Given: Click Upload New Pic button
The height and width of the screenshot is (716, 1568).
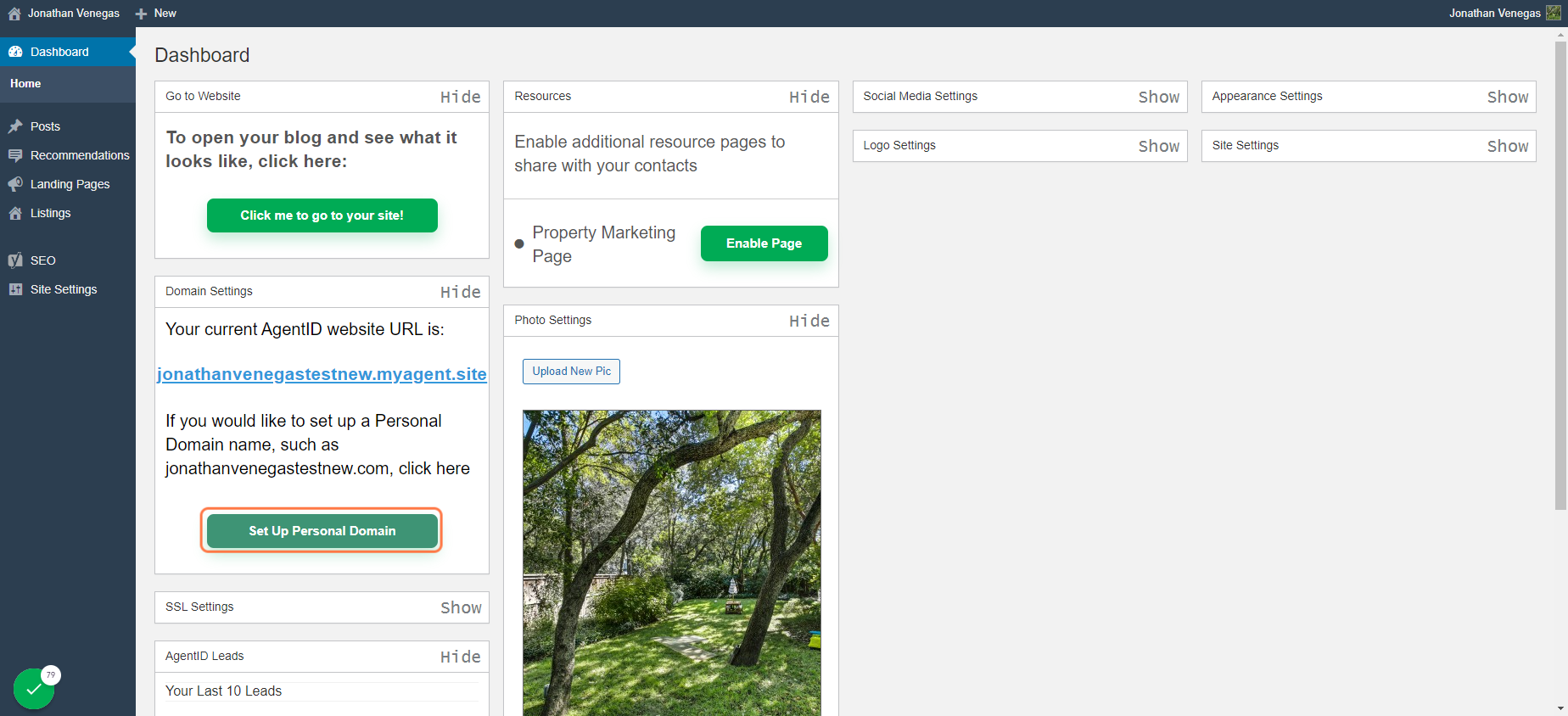Looking at the screenshot, I should (x=571, y=372).
